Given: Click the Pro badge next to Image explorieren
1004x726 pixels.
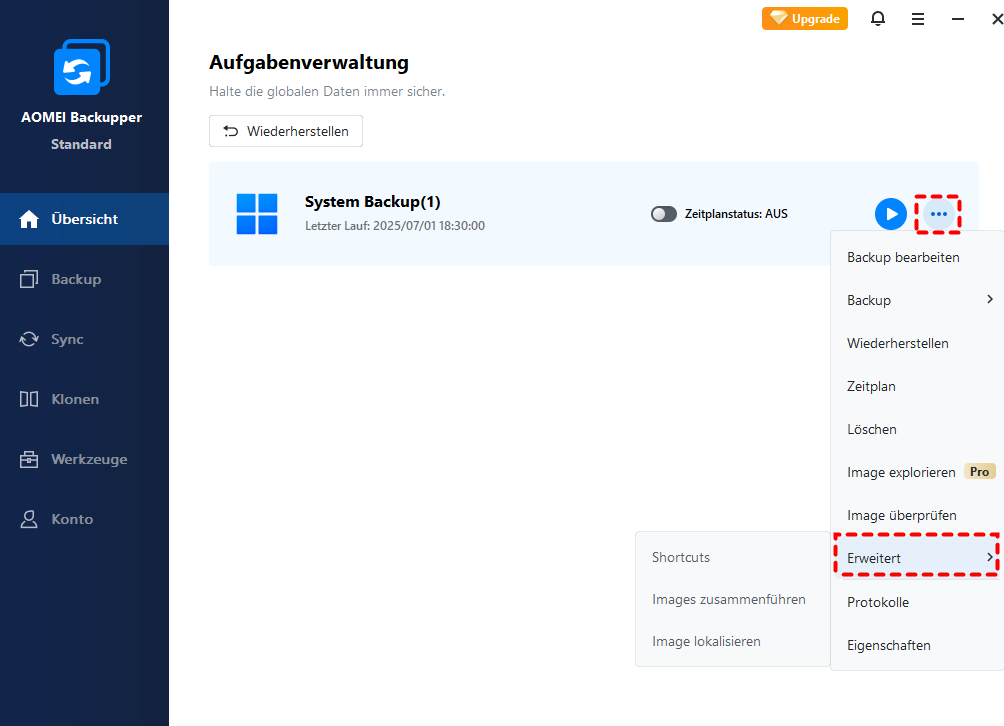Looking at the screenshot, I should (x=979, y=472).
